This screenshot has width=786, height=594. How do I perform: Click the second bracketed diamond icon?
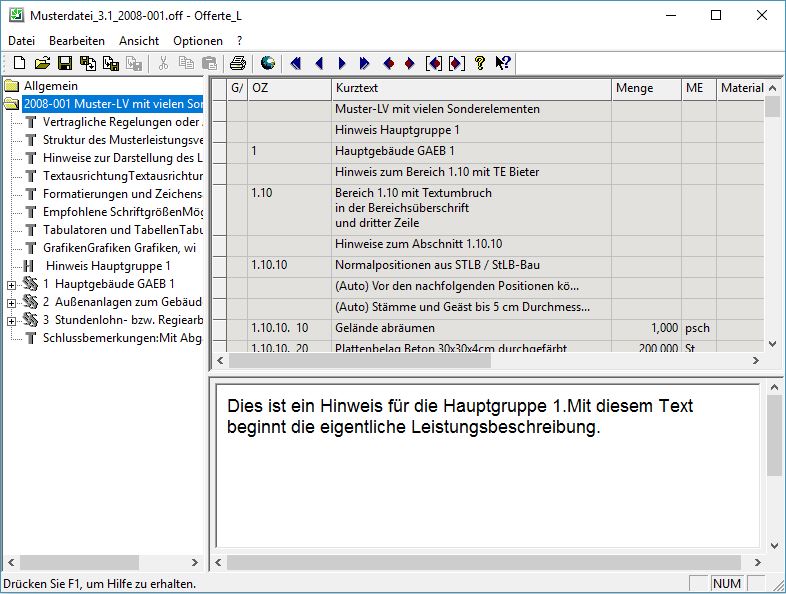pyautogui.click(x=457, y=63)
